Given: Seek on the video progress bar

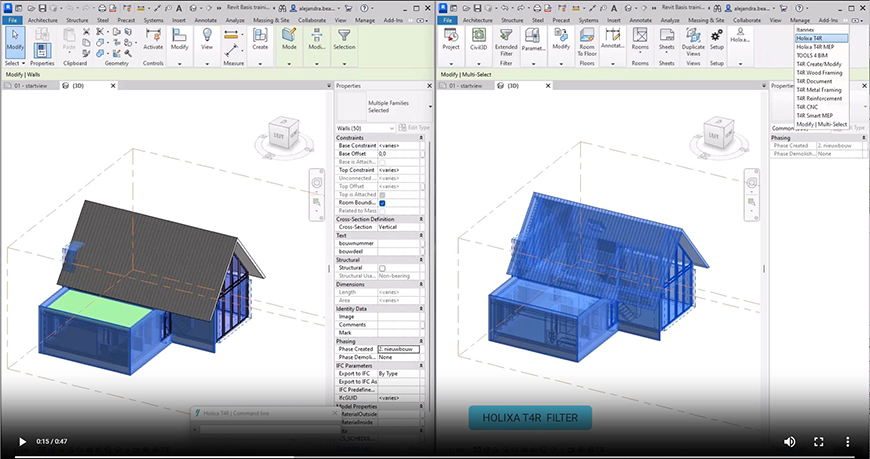Looking at the screenshot, I should click(x=434, y=456).
